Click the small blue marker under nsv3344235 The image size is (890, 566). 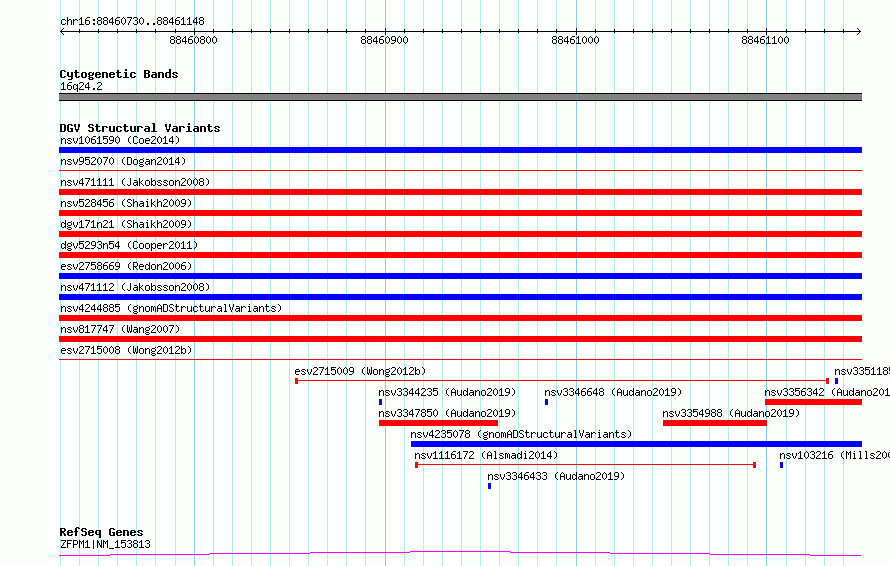pyautogui.click(x=380, y=402)
